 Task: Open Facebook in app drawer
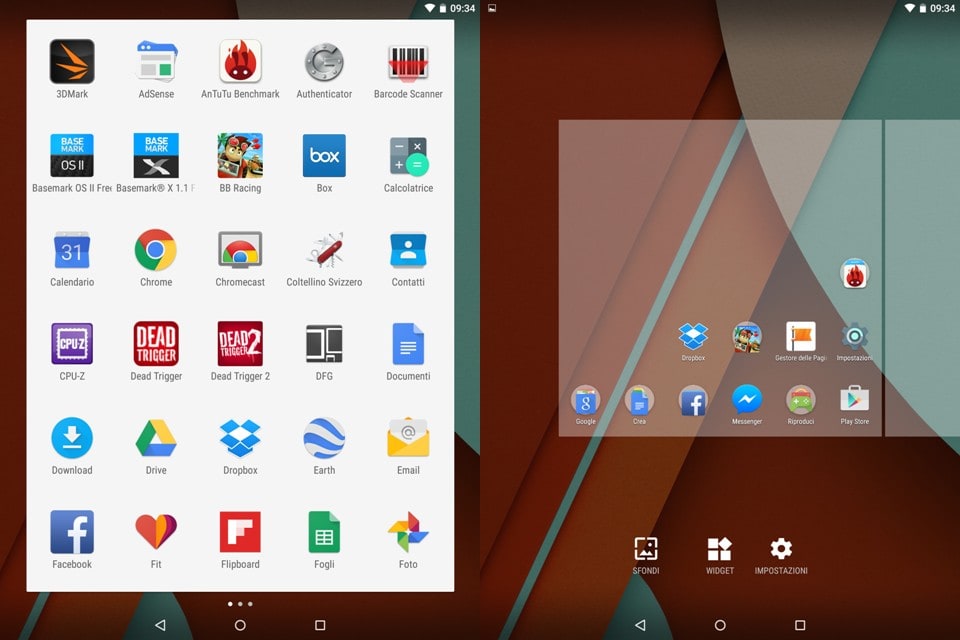pos(72,532)
